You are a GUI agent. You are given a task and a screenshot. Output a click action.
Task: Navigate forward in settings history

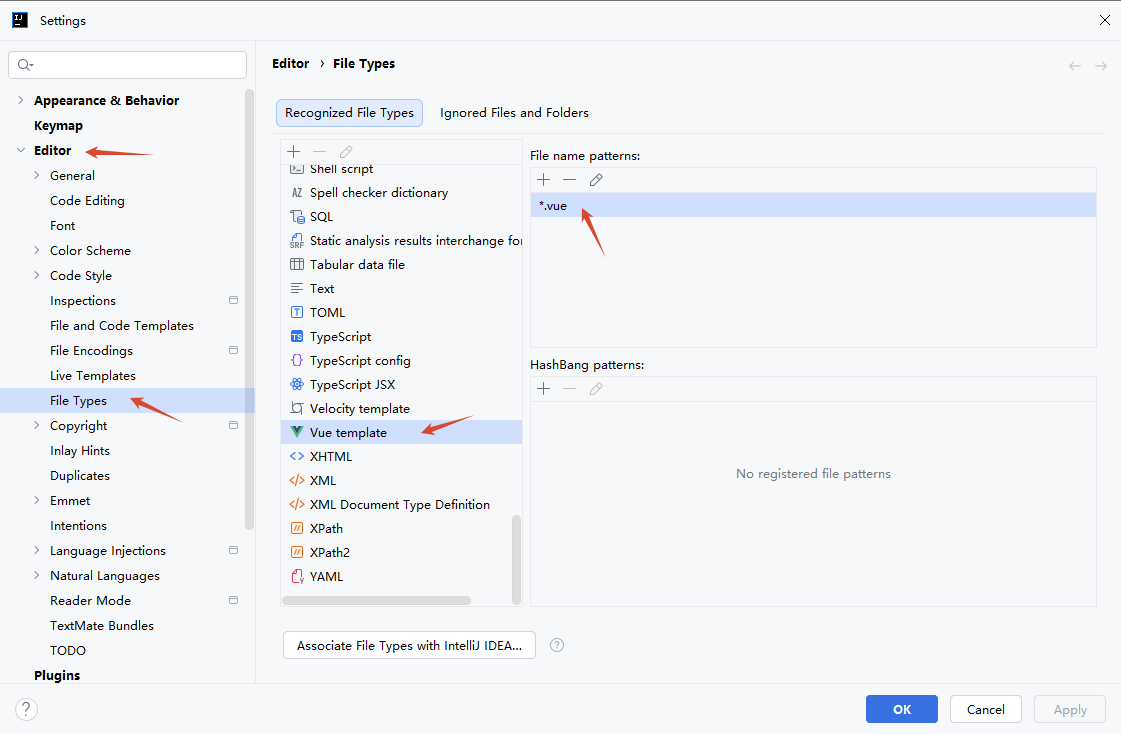click(1101, 66)
